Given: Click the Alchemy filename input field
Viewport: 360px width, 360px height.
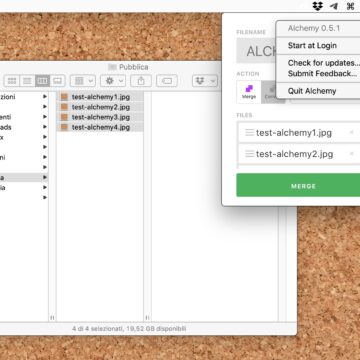Looking at the screenshot, I should click(257, 51).
